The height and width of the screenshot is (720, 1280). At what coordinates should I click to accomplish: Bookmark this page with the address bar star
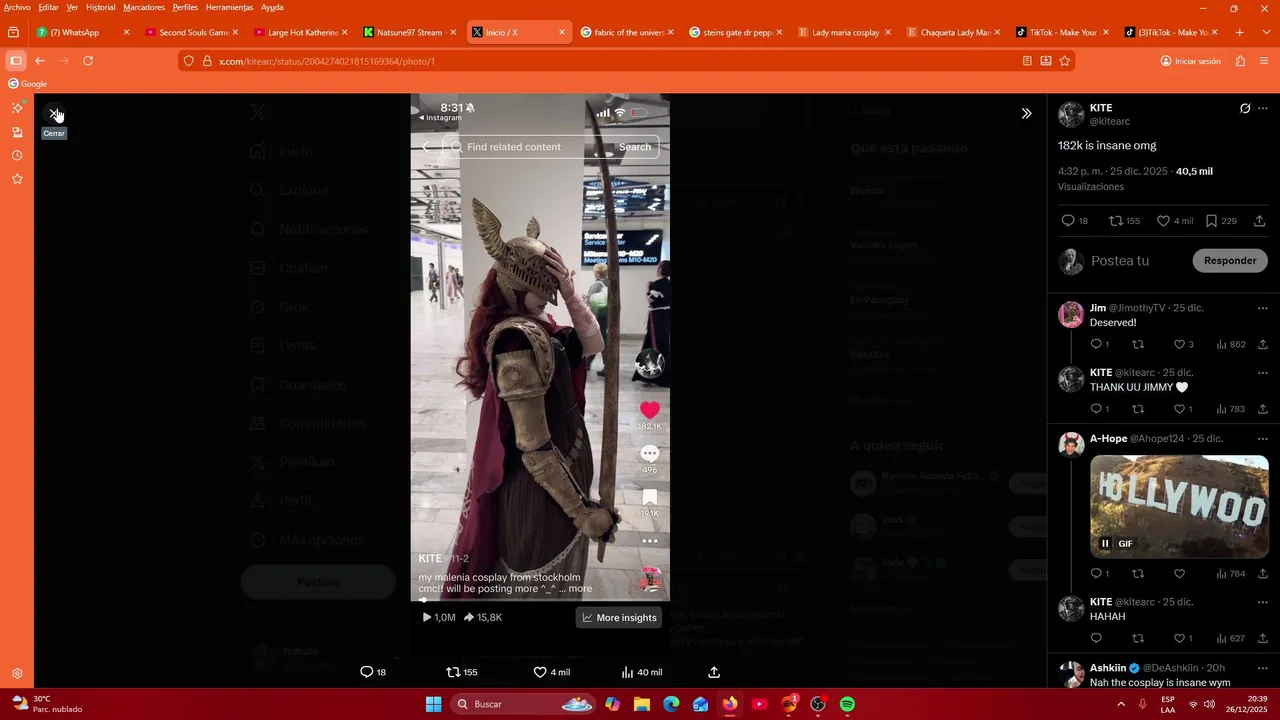pos(1065,61)
